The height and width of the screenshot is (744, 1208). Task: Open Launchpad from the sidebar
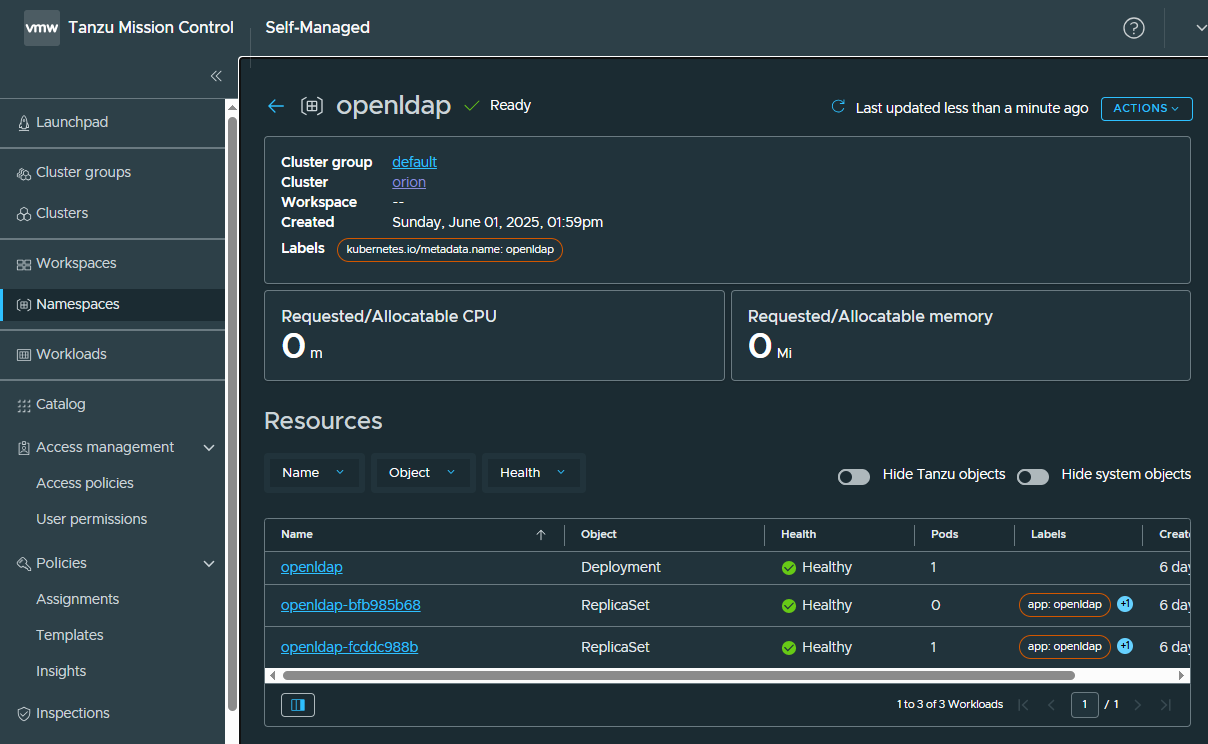(72, 122)
